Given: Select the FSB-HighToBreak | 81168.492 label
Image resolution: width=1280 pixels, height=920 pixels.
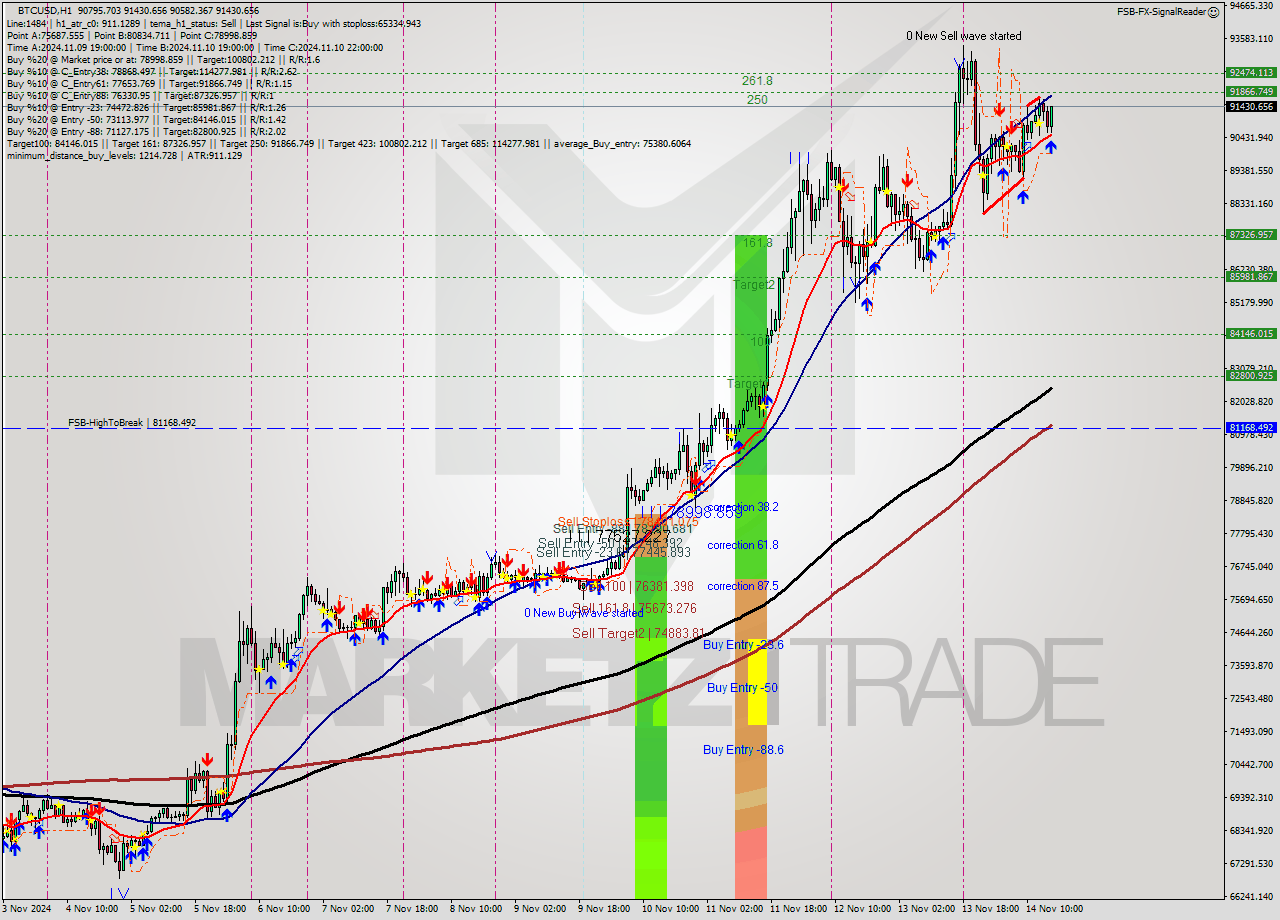Looking at the screenshot, I should pyautogui.click(x=132, y=423).
